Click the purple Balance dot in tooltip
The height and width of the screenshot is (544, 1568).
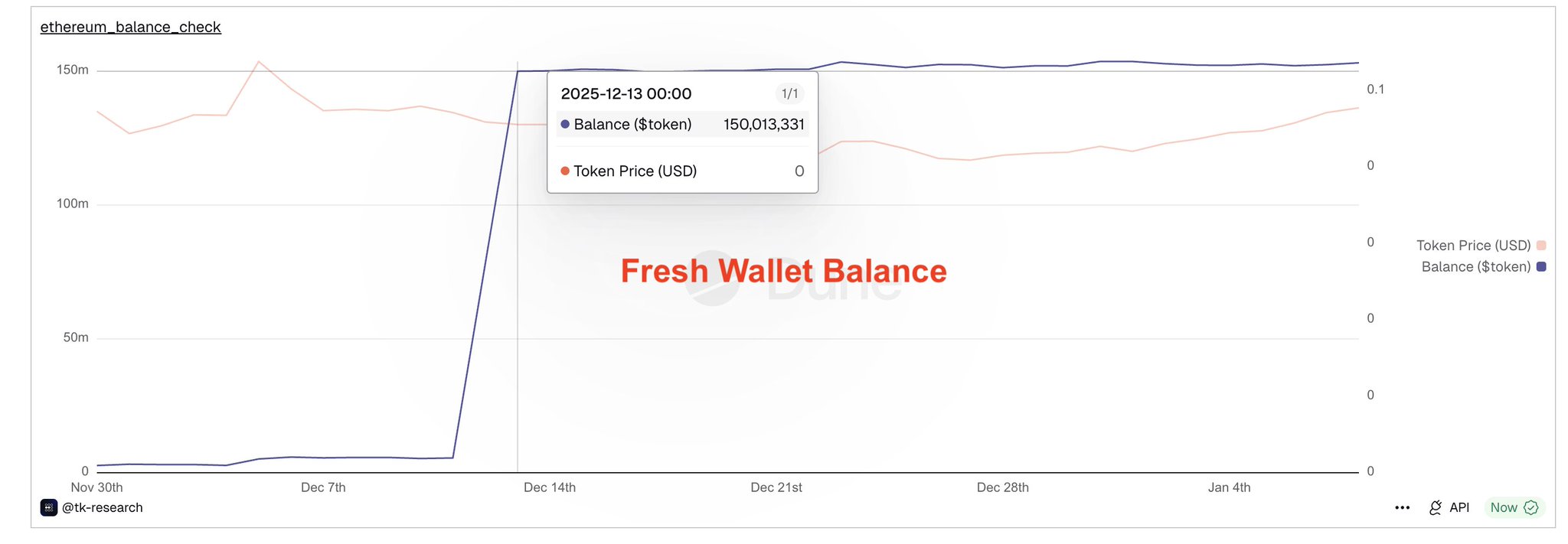565,124
